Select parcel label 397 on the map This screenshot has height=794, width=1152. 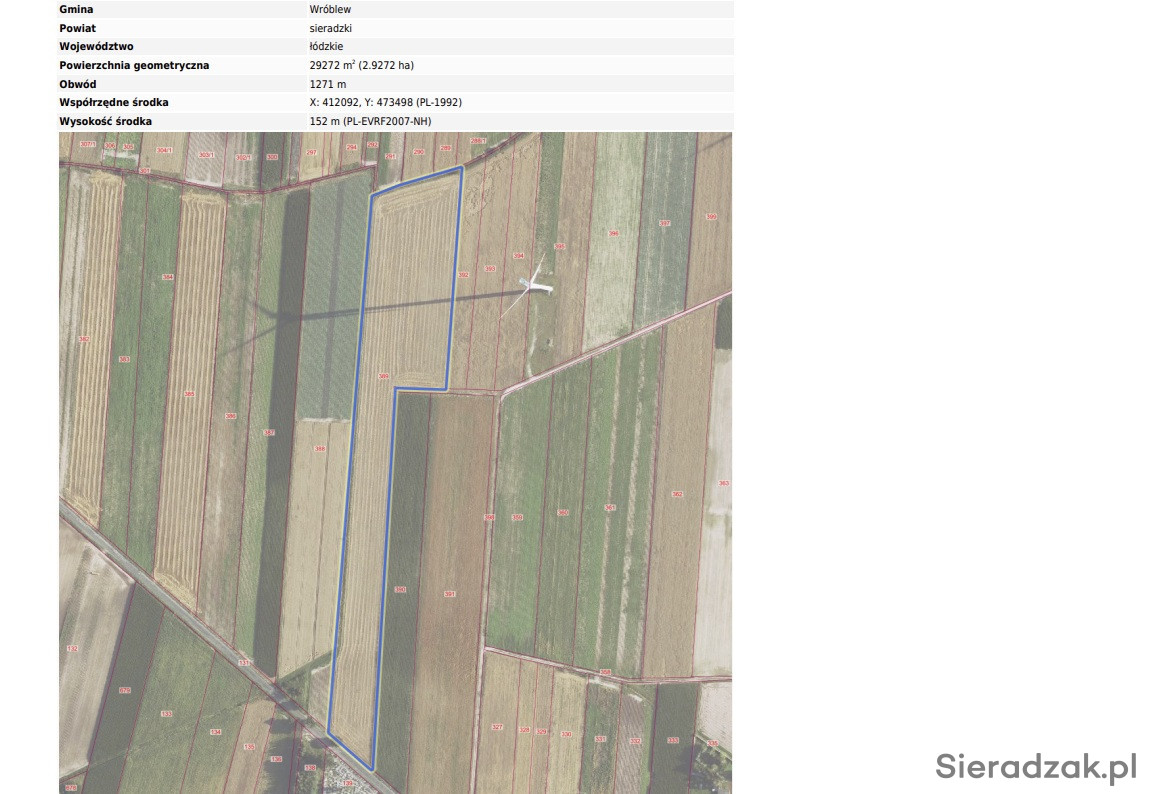664,223
